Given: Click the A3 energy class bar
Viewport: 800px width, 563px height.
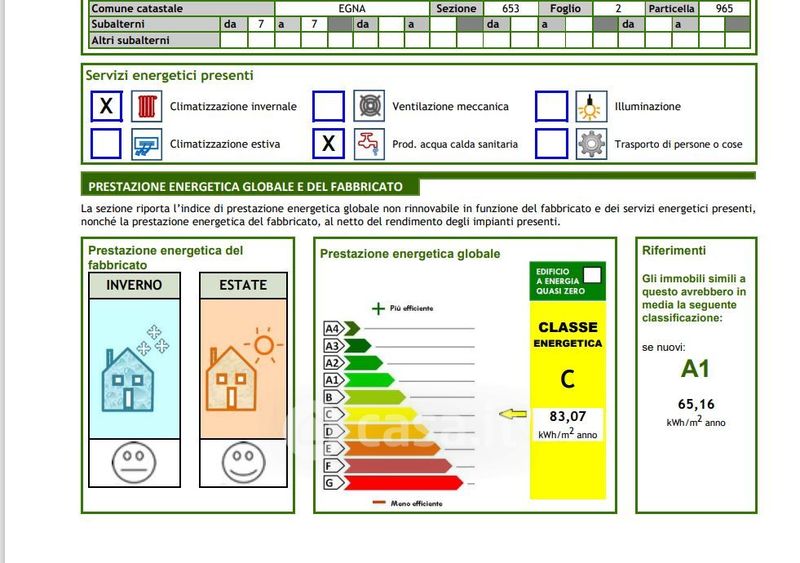Looking at the screenshot, I should 358,346.
